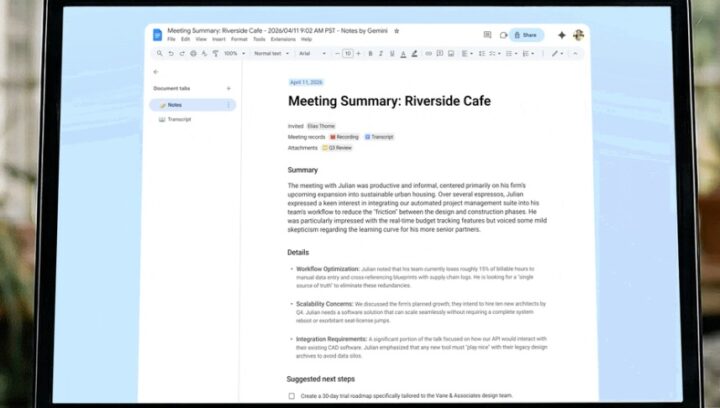Apply underline formatting

point(392,54)
